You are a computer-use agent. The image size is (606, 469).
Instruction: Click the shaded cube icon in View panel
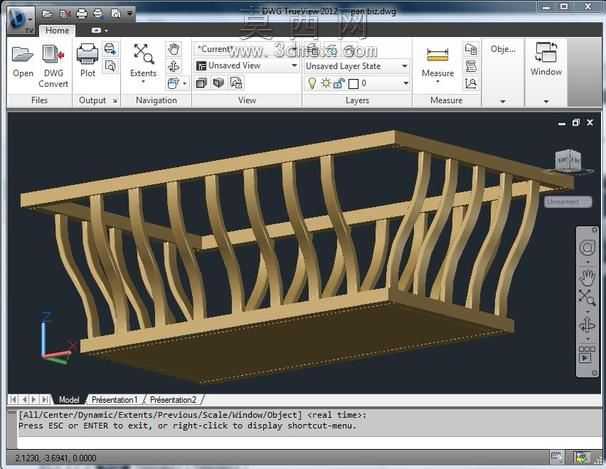tap(219, 83)
